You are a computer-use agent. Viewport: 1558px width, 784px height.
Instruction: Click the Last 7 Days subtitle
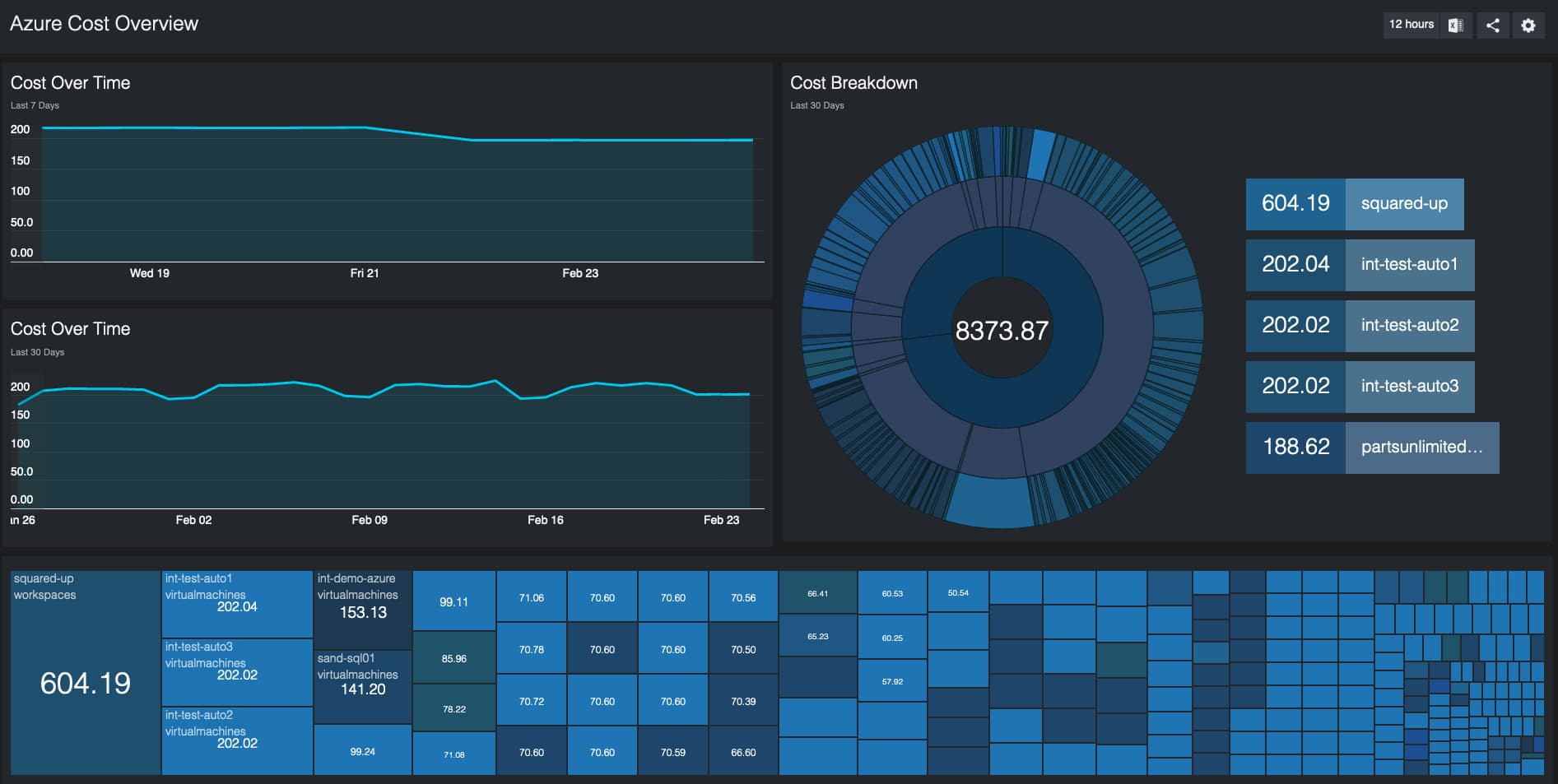(35, 105)
